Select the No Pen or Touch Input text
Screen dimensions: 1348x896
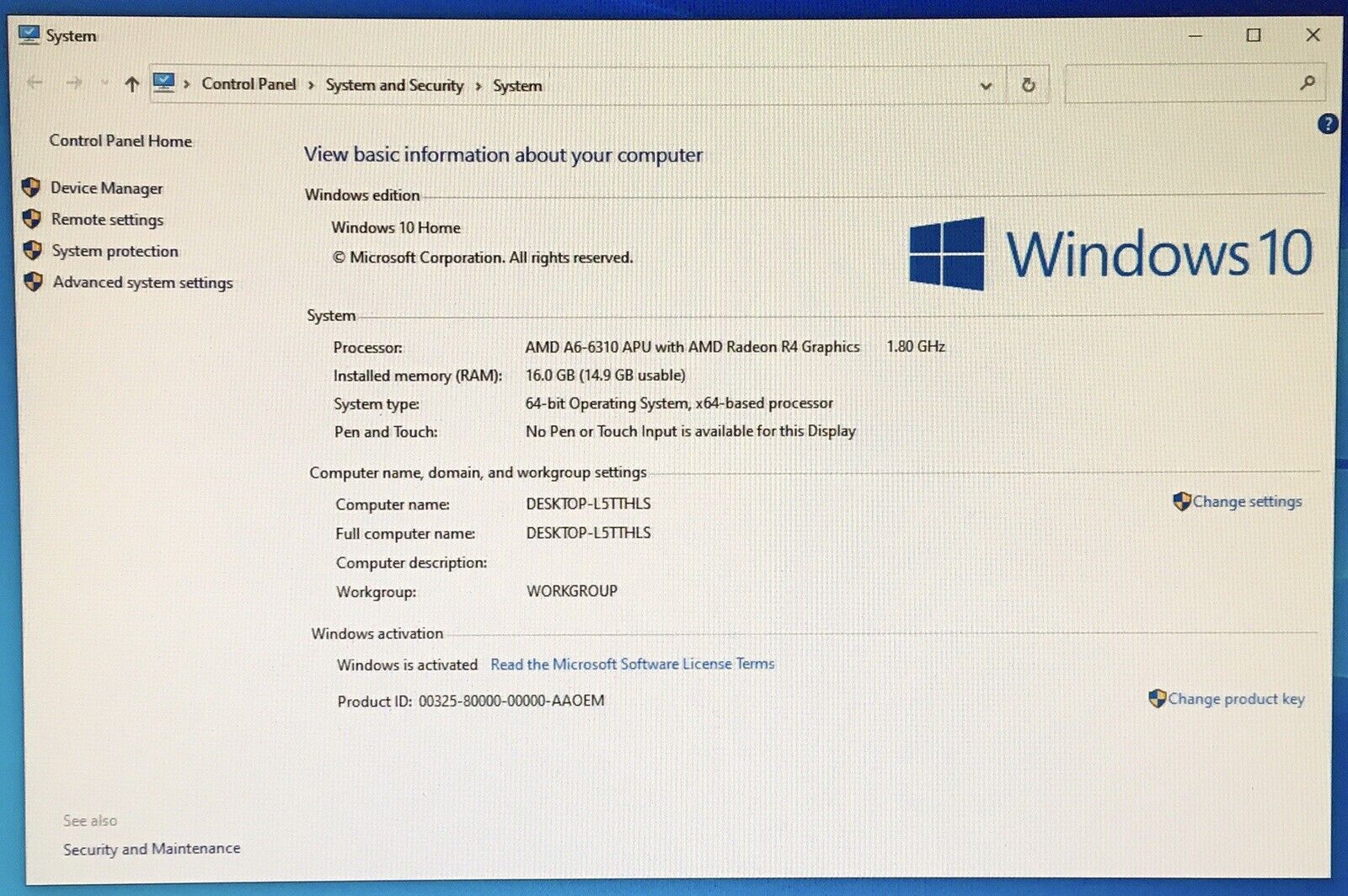coord(690,431)
